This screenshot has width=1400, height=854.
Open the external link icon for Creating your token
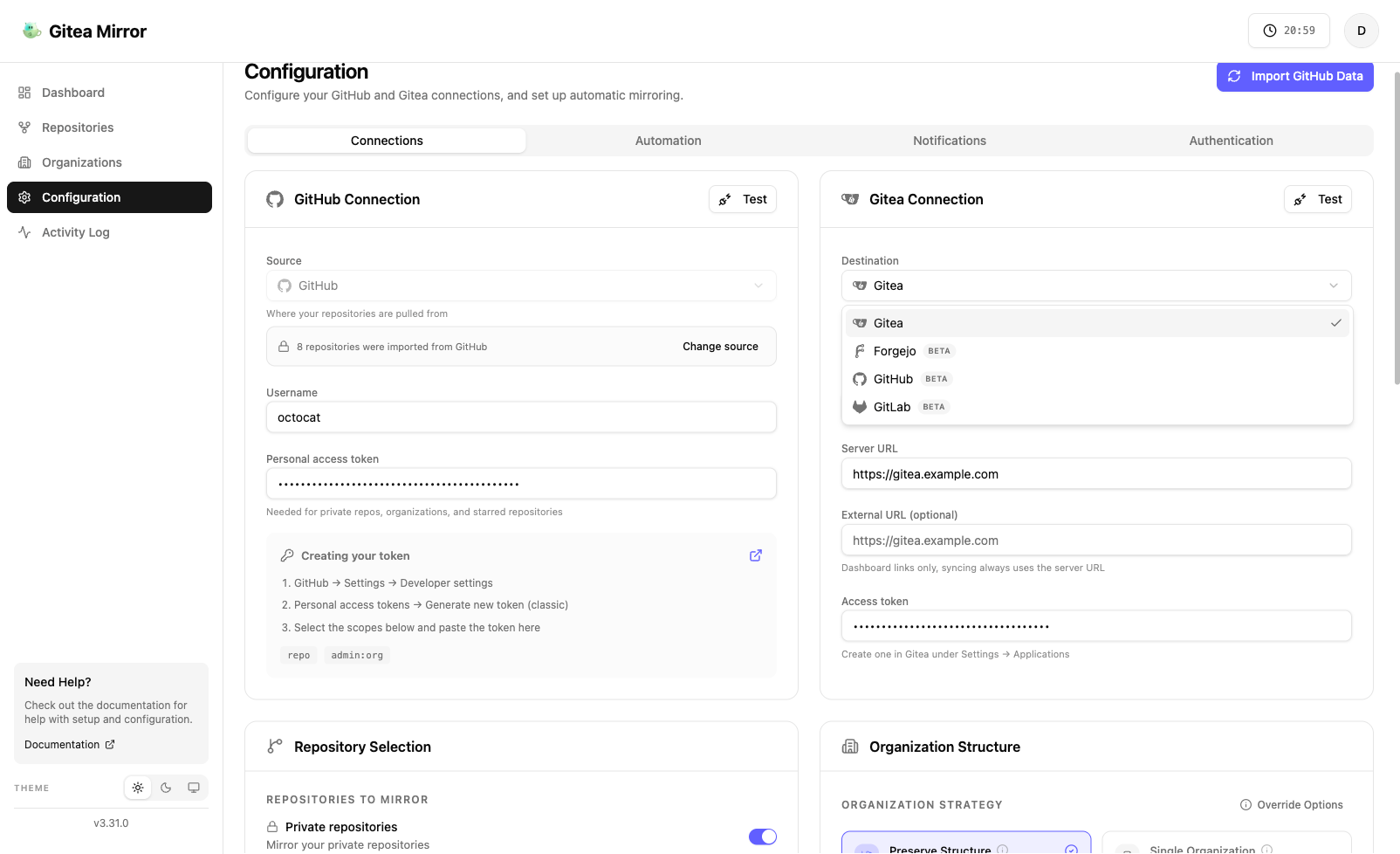pyautogui.click(x=756, y=555)
